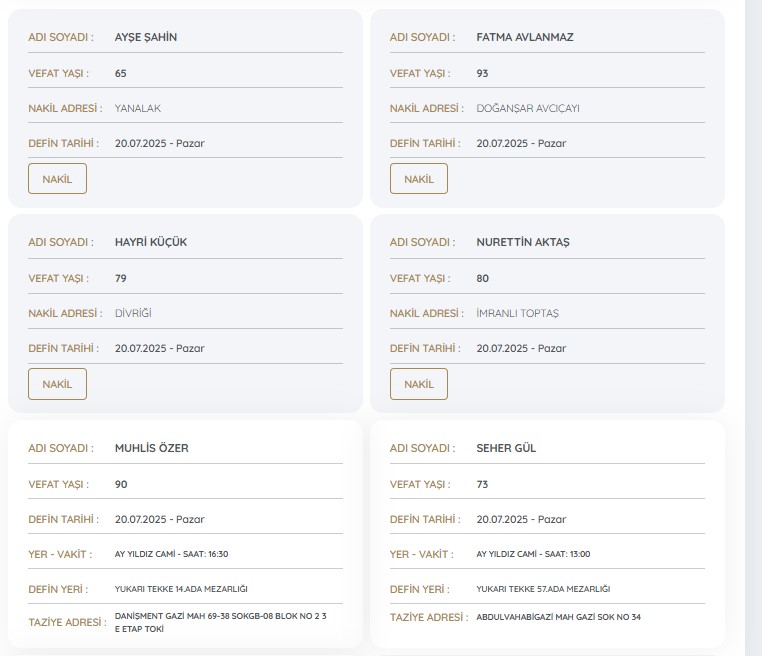
Task: Click the DANİŞMENT GAZİ MAH condolence address
Action: tap(221, 623)
